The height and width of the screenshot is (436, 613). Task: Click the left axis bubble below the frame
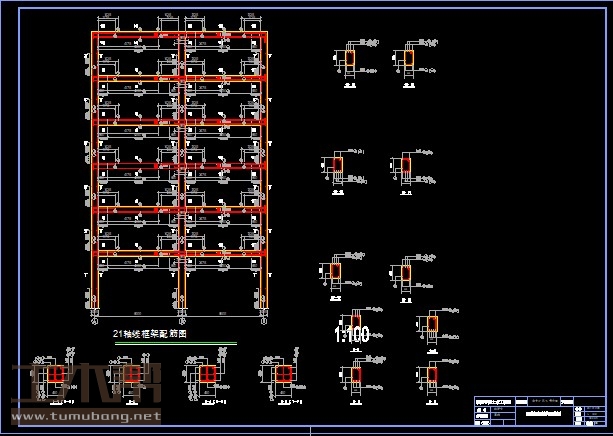[x=97, y=322]
